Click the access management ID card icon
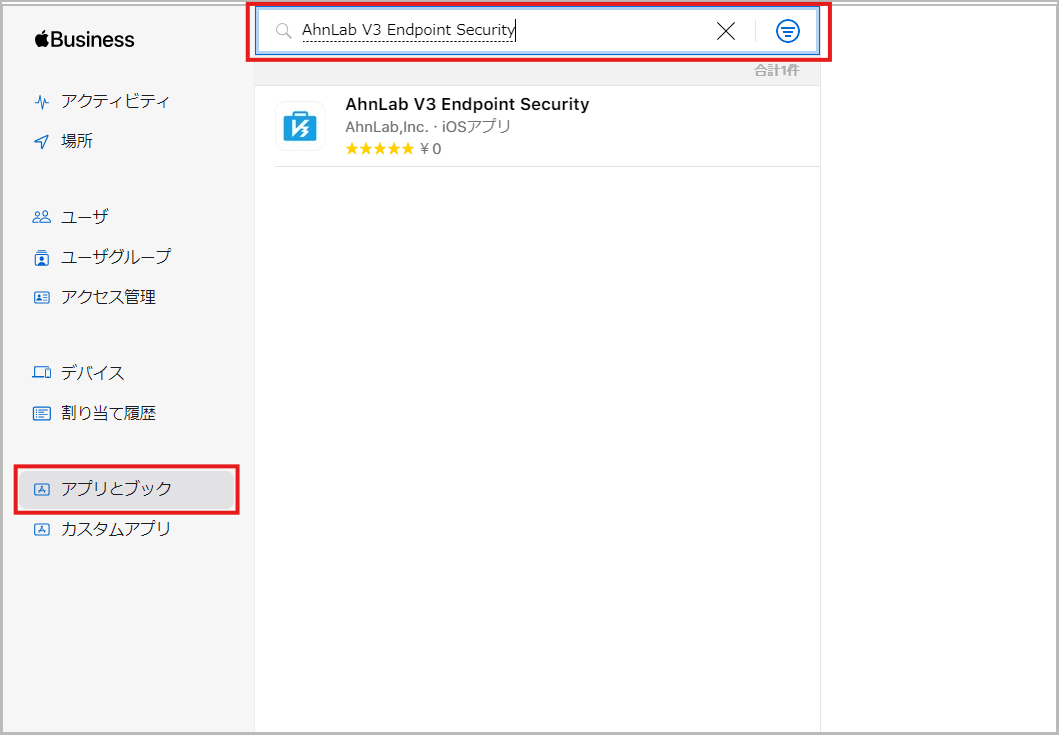 41,297
